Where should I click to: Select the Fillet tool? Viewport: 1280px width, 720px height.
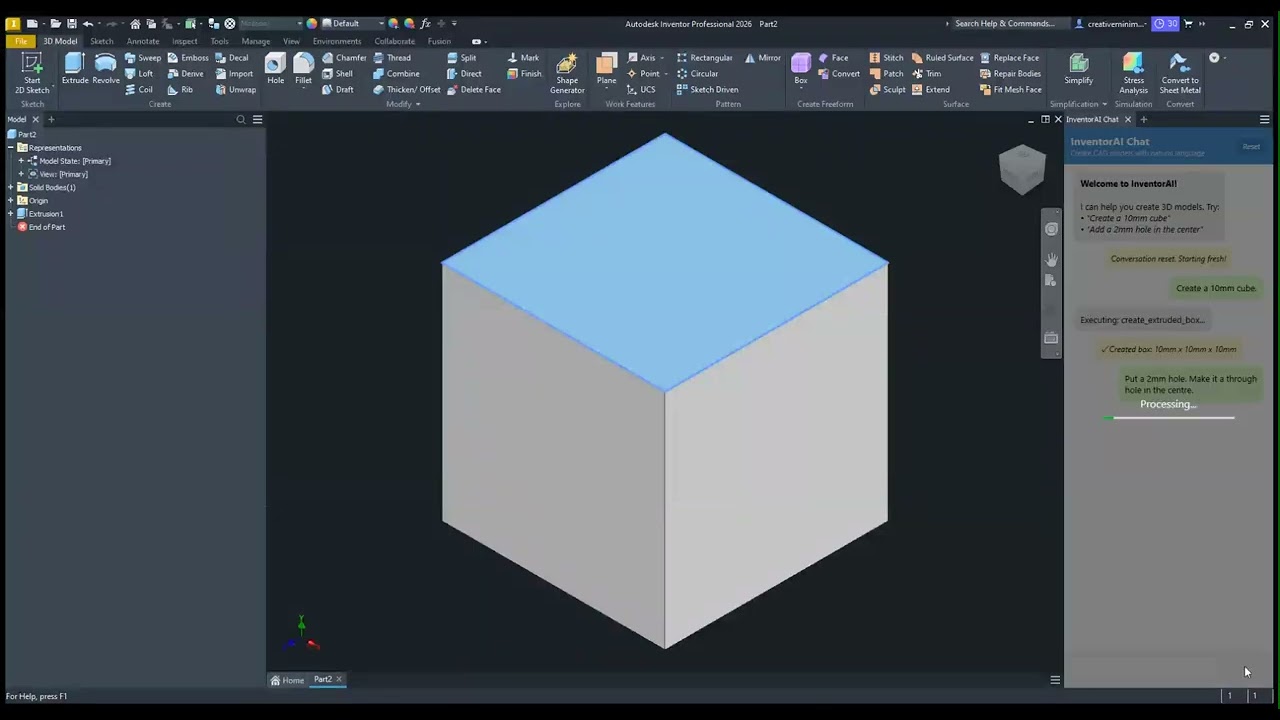(303, 70)
